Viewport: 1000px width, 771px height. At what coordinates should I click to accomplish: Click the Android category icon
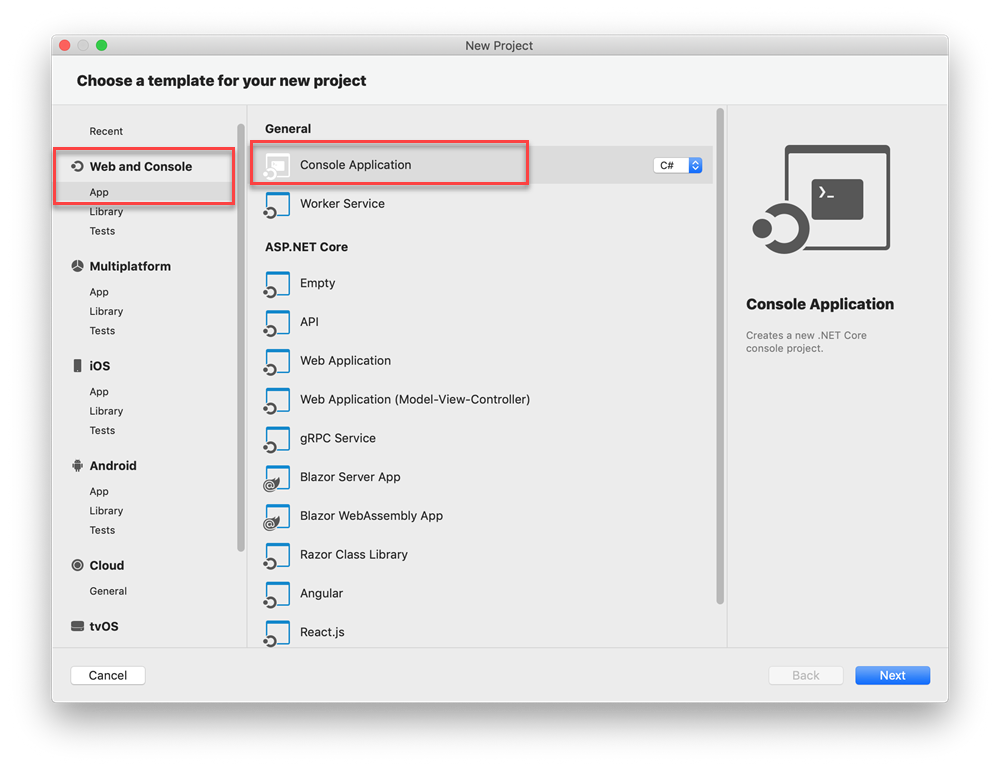[78, 466]
